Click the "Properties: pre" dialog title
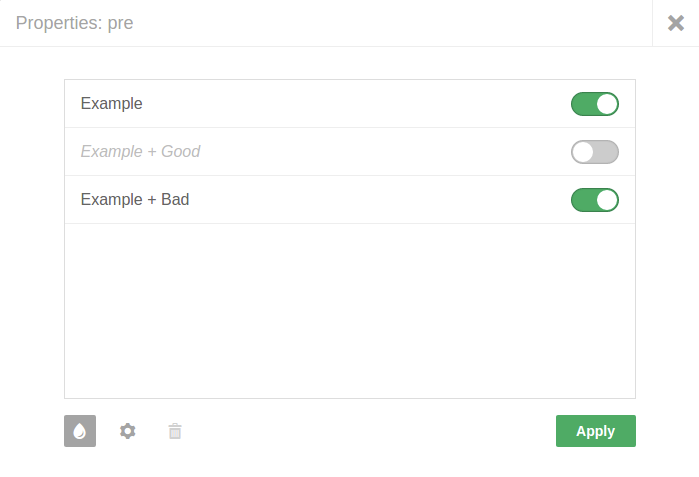Image resolution: width=699 pixels, height=477 pixels. pos(74,23)
